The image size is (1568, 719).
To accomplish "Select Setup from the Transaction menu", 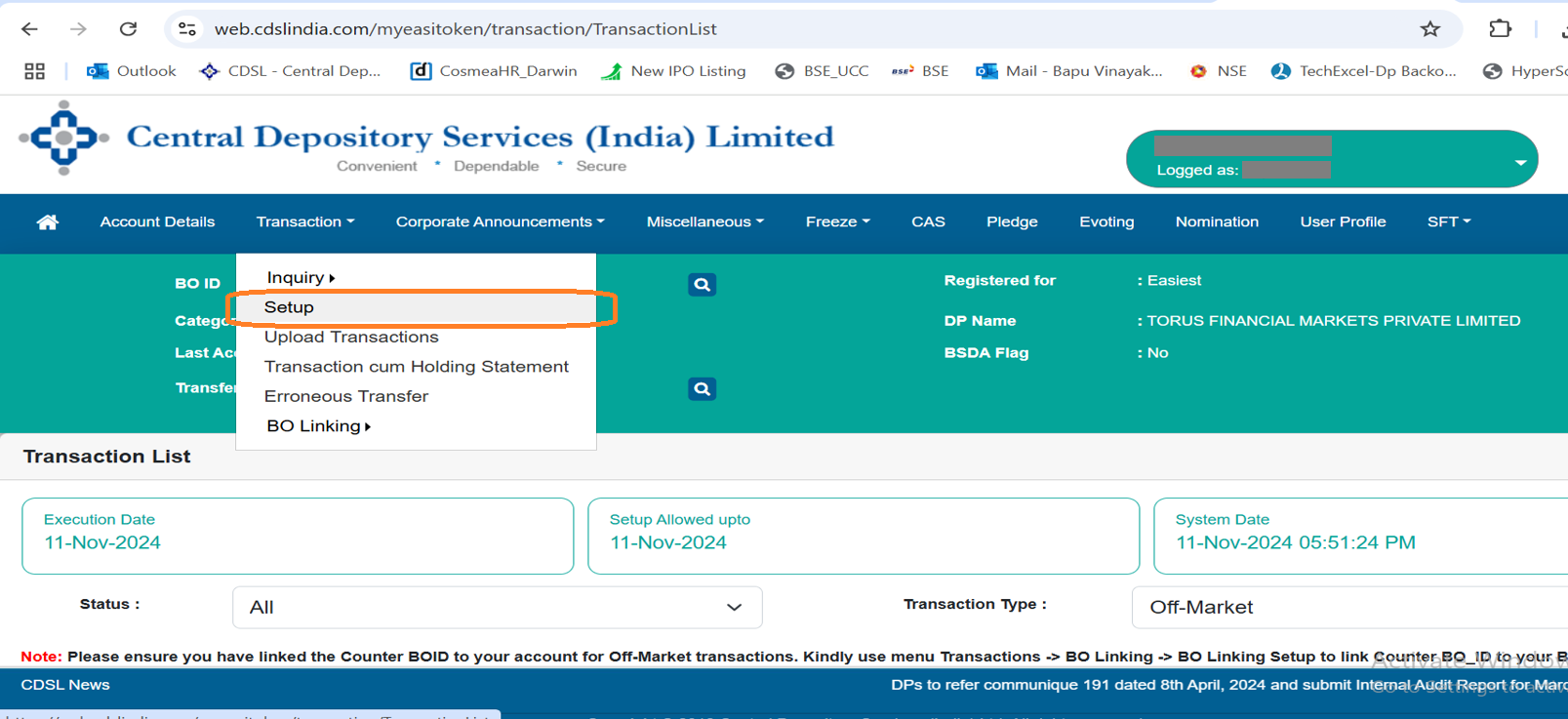I will [289, 307].
